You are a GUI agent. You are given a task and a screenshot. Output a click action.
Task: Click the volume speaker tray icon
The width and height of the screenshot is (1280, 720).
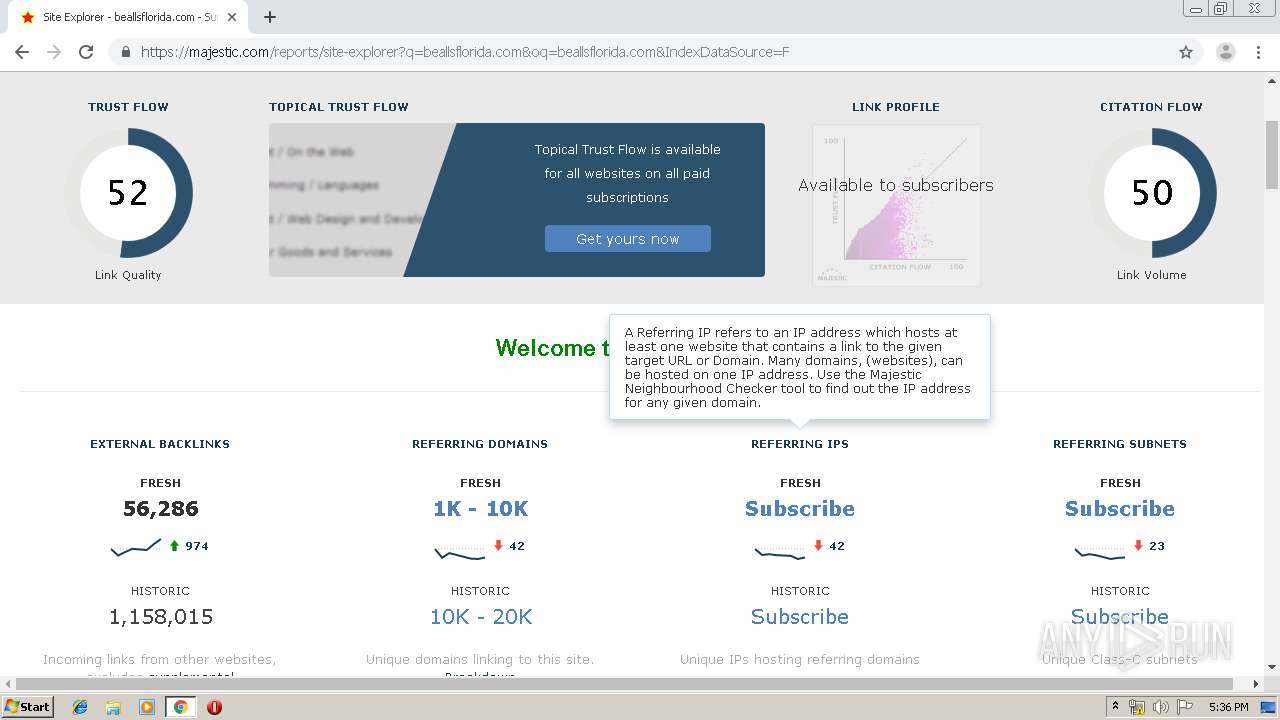click(1161, 707)
